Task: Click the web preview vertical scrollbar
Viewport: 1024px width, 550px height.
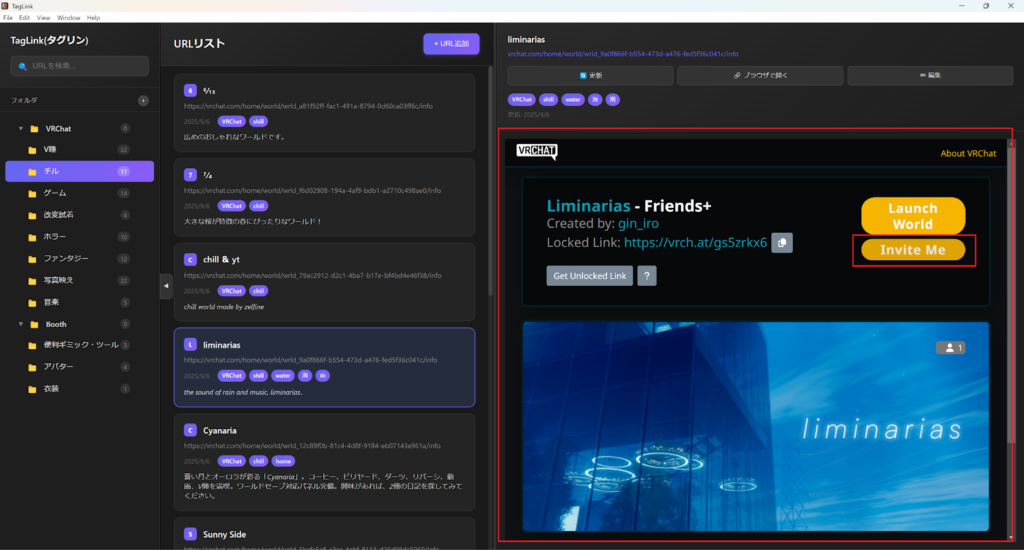Action: coord(1012,294)
